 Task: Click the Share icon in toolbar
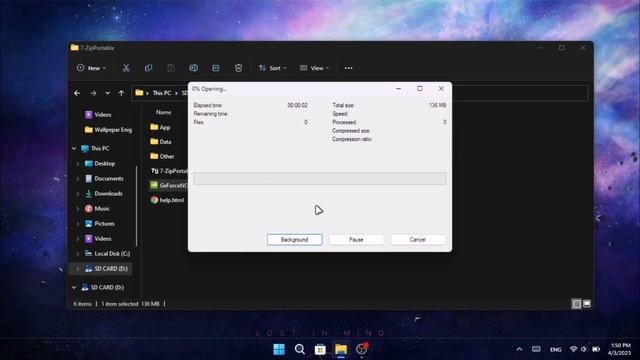click(216, 68)
